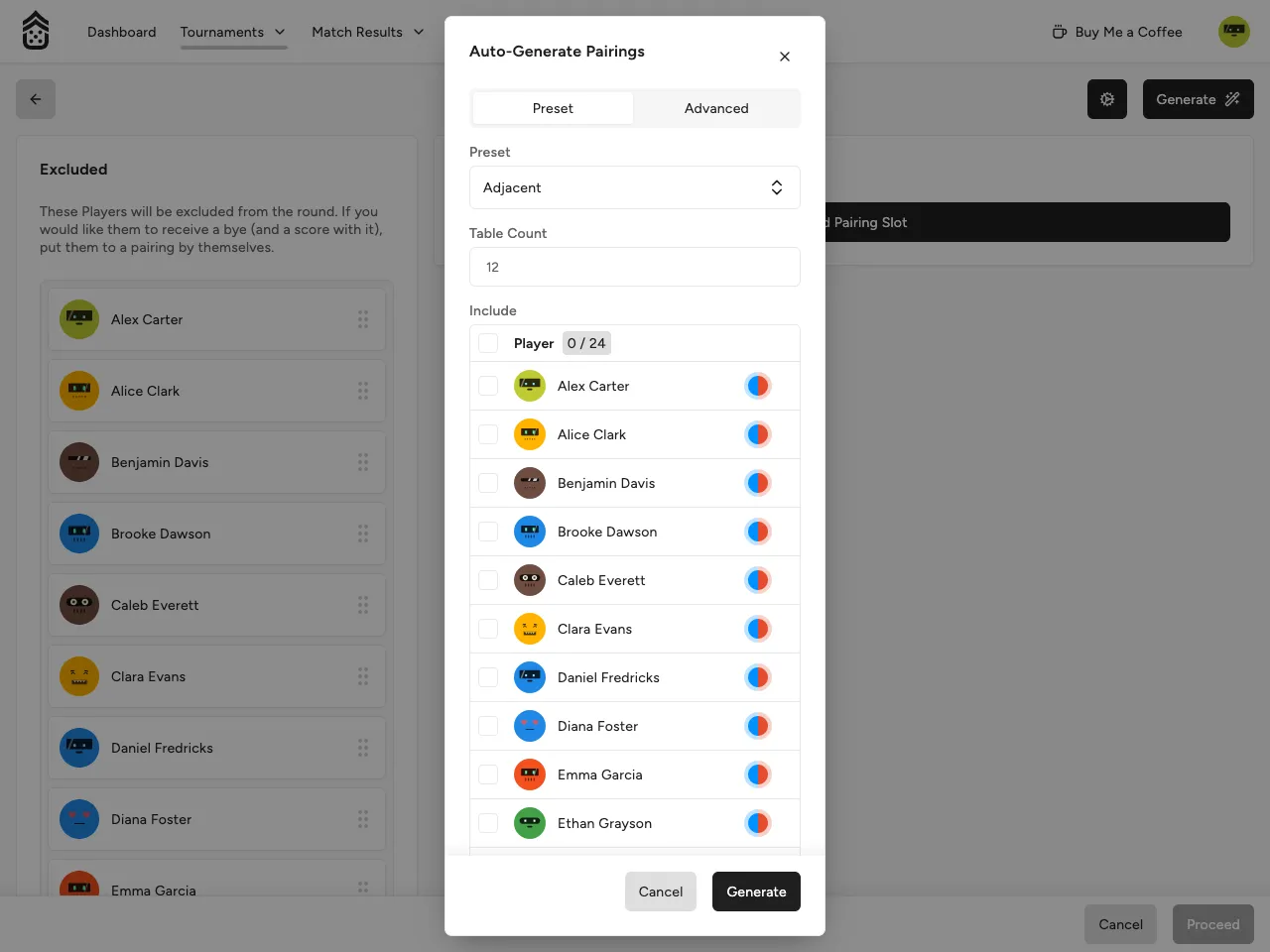
Task: Click the coffee cup icon
Action: pyautogui.click(x=1060, y=32)
